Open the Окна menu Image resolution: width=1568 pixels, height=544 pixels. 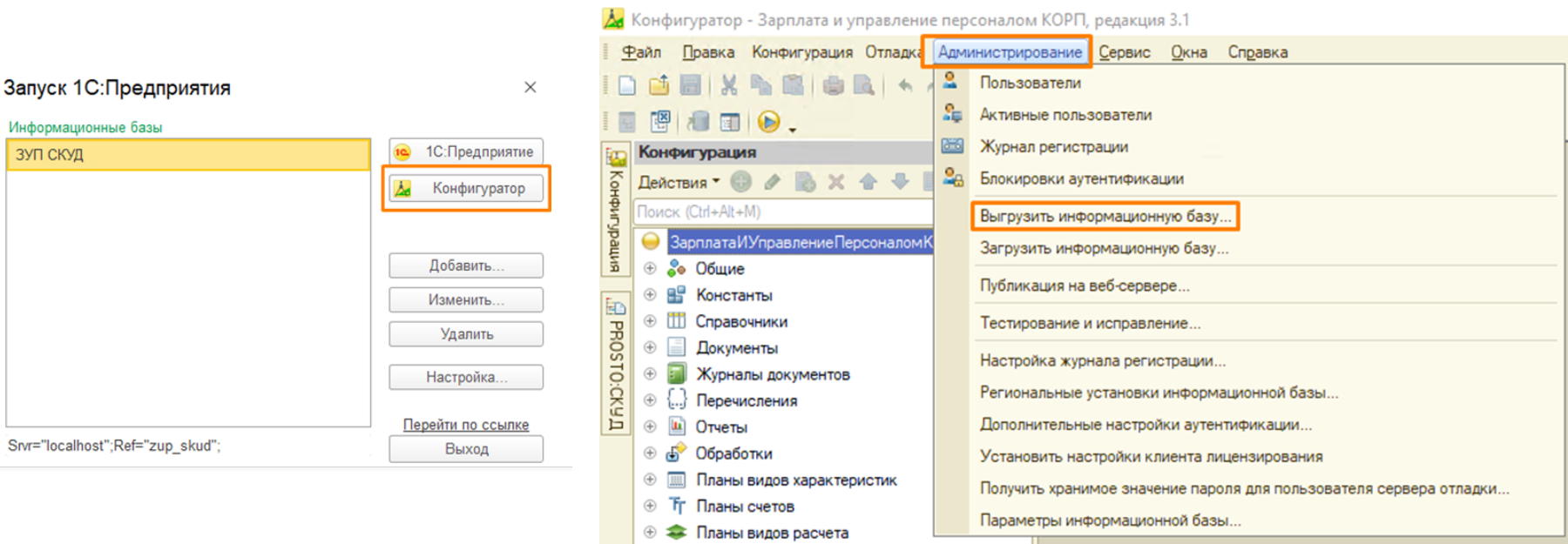pyautogui.click(x=1189, y=52)
